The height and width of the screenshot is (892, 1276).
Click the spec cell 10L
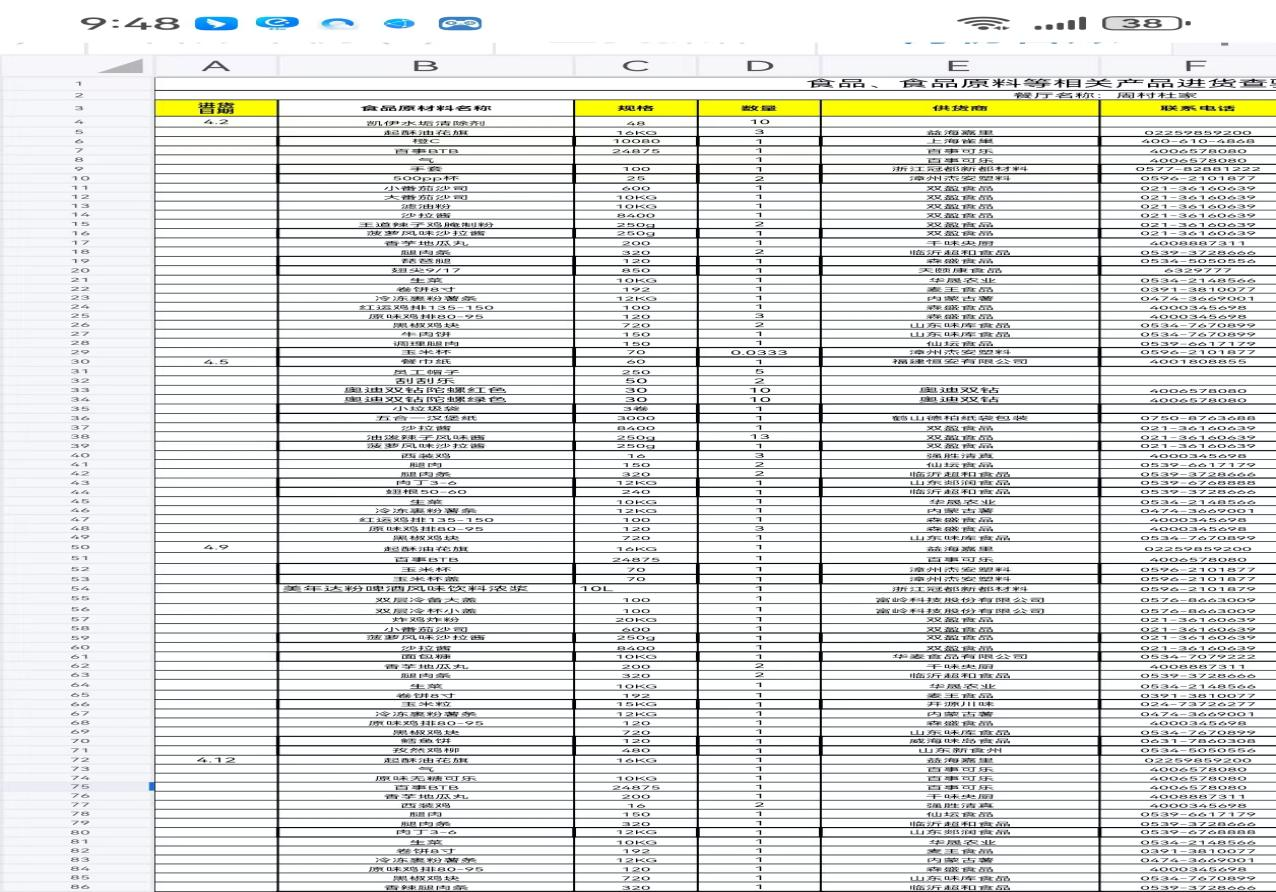point(636,590)
